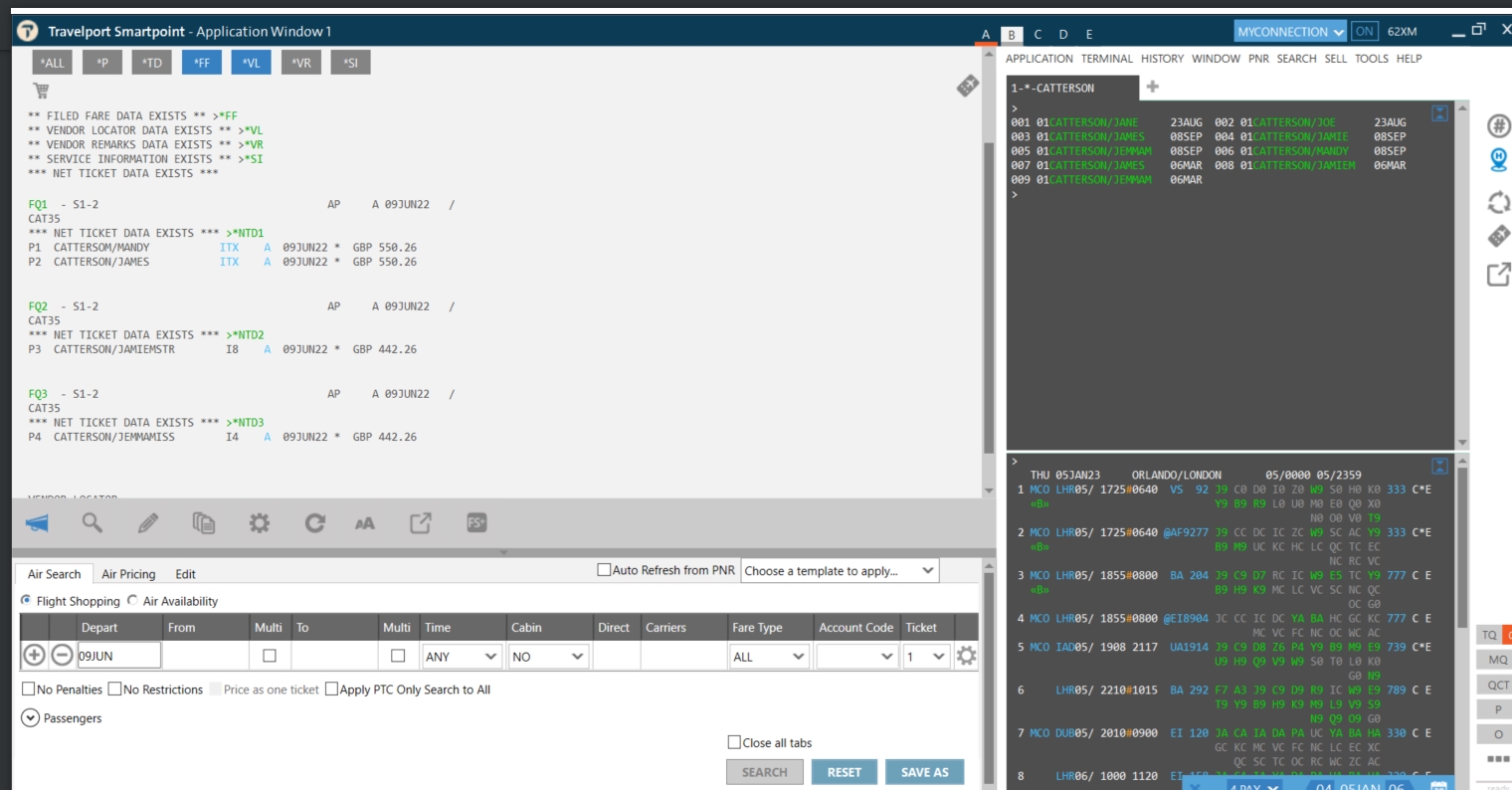The height and width of the screenshot is (790, 1512).
Task: Click the From airport input field
Action: pos(206,656)
